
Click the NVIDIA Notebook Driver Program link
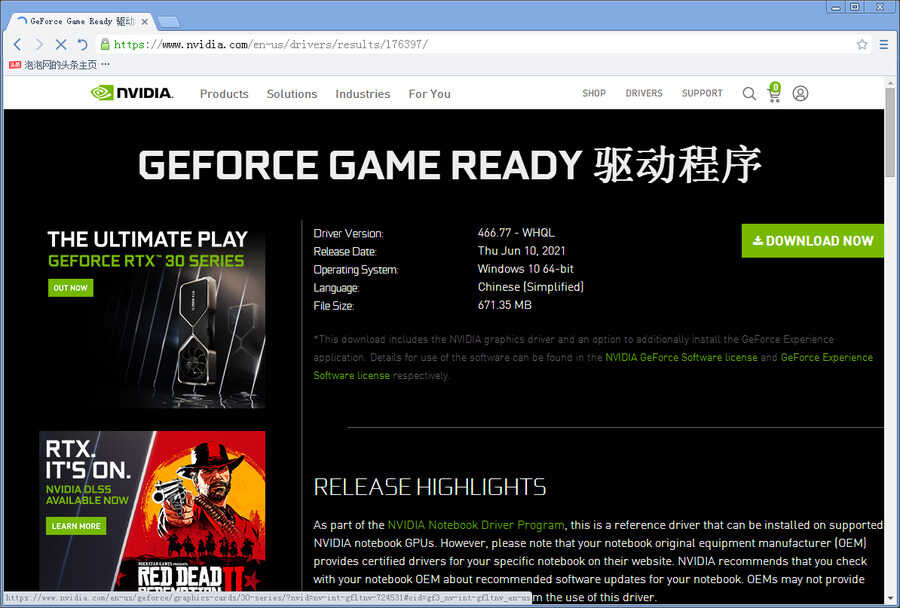pos(476,525)
